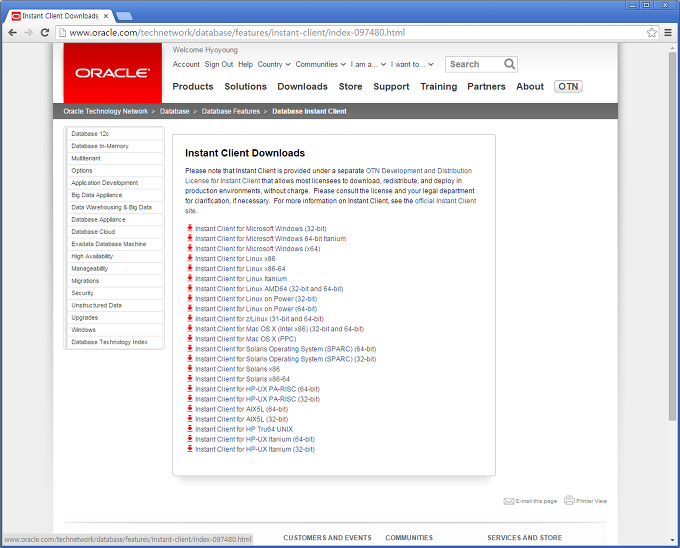Click download icon for Windows (x64)
680x548 pixels.
190,248
